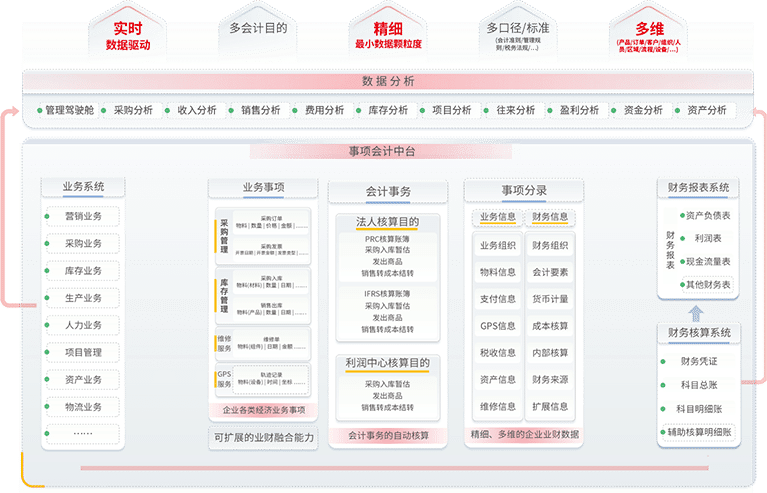Select the 业务信息 column header
Viewport: 767px width, 493px height.
click(x=498, y=216)
